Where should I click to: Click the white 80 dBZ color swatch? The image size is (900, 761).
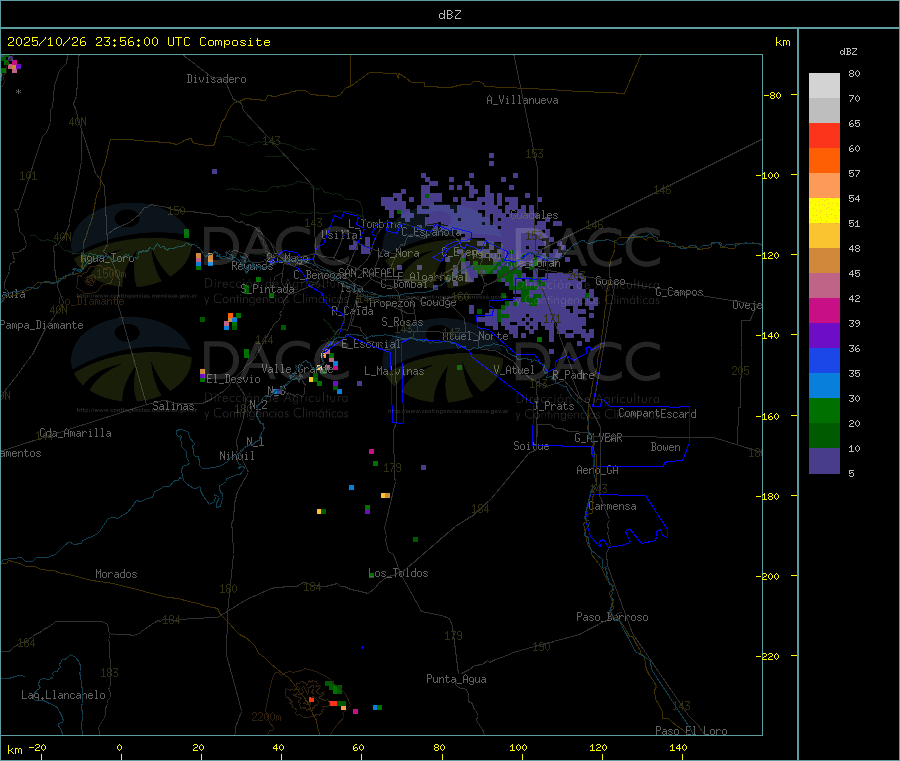coord(824,86)
